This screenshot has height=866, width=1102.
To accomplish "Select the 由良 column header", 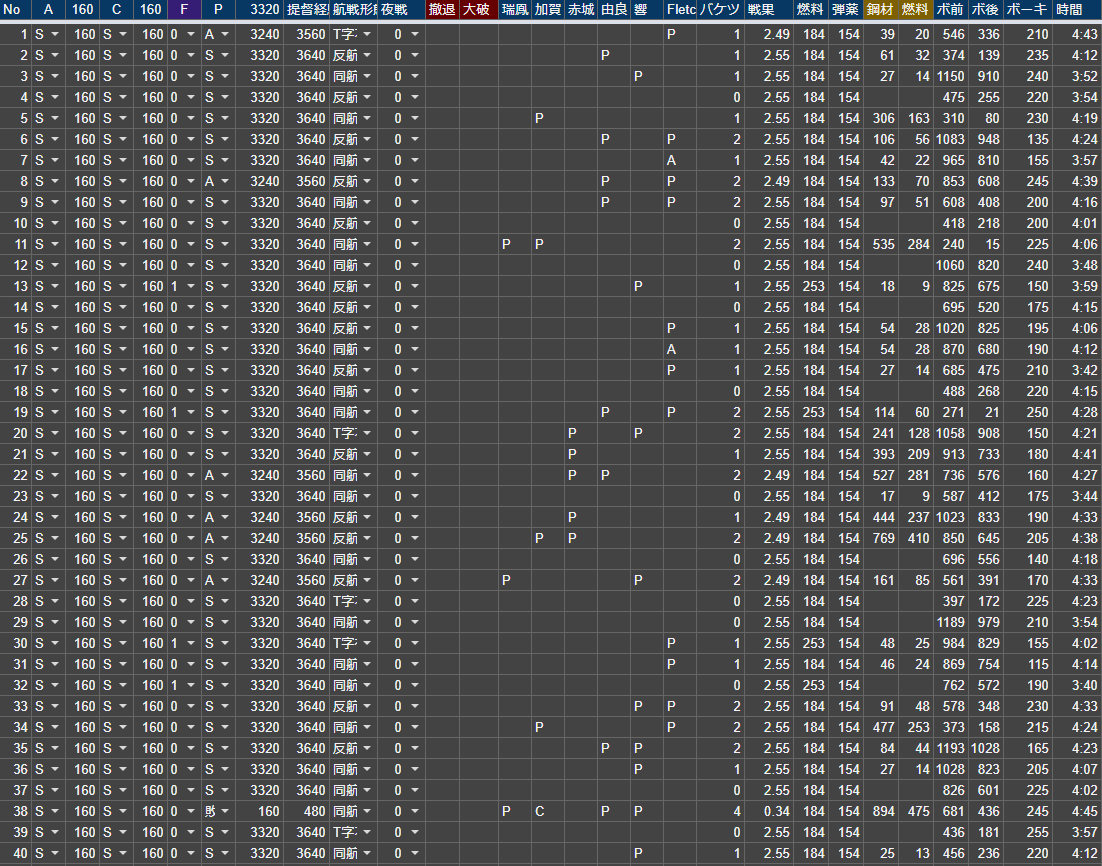I will 614,10.
